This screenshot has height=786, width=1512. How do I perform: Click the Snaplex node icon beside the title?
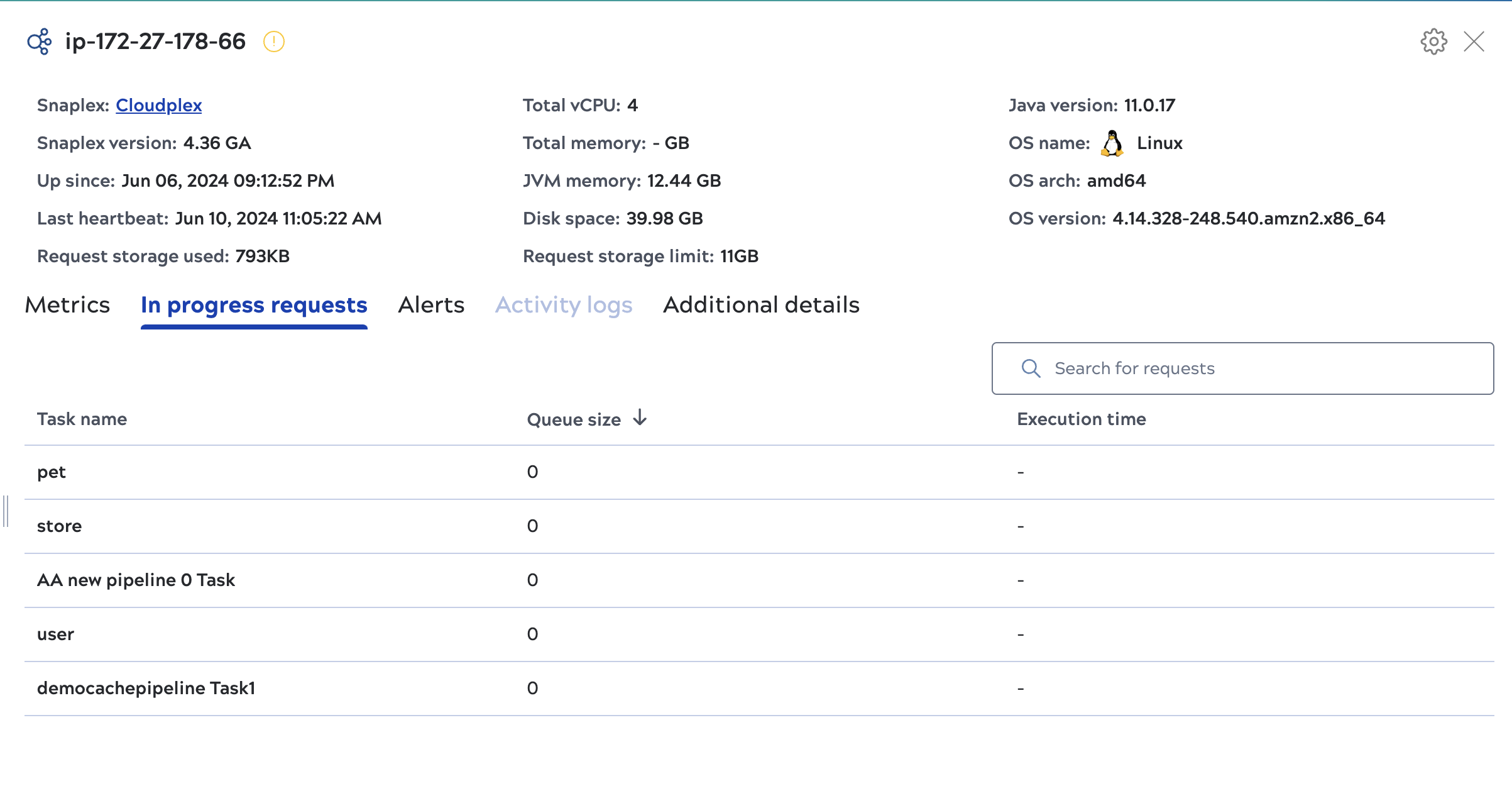[x=39, y=42]
